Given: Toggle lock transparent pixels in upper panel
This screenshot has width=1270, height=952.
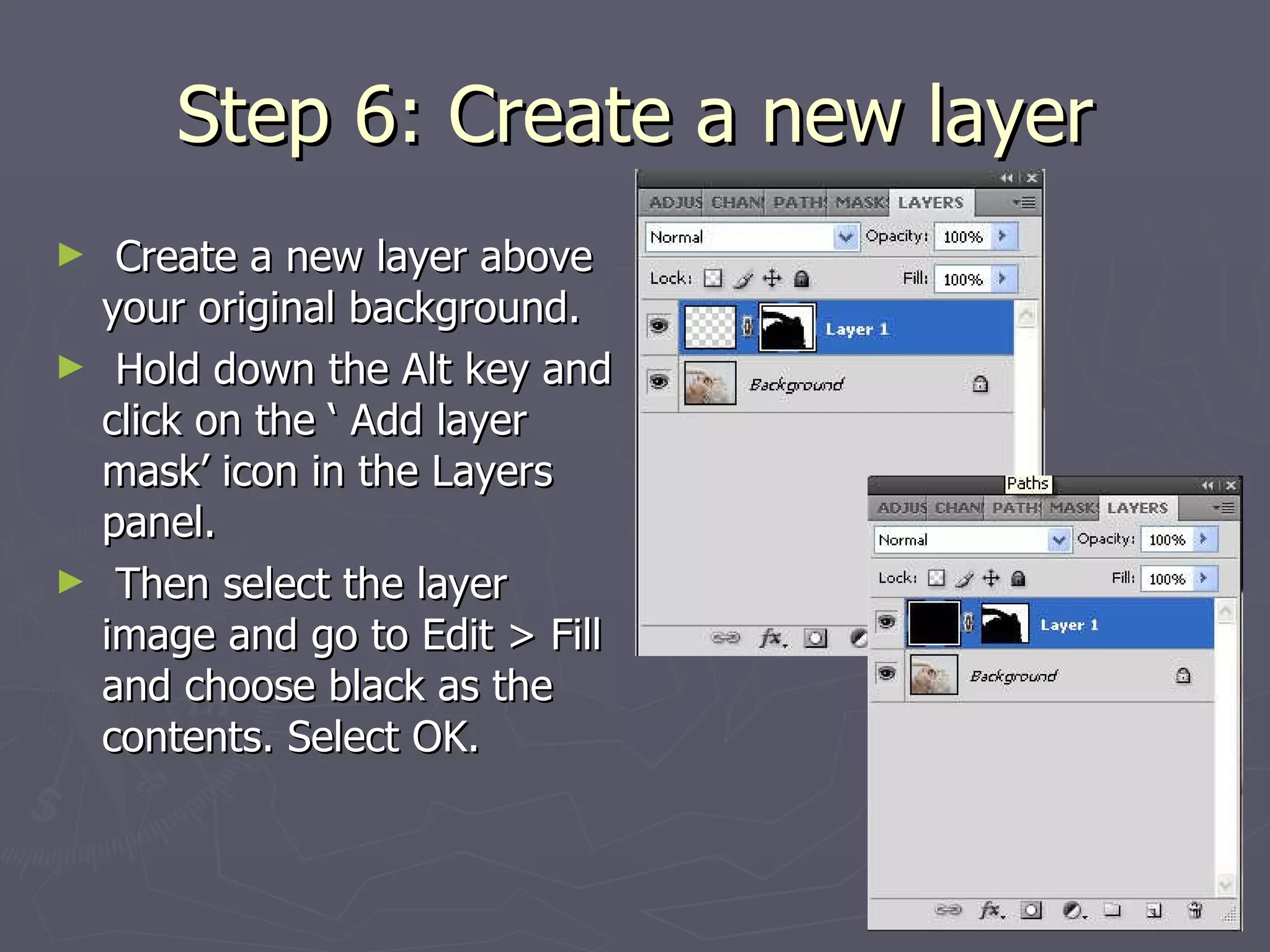Looking at the screenshot, I should [x=713, y=278].
